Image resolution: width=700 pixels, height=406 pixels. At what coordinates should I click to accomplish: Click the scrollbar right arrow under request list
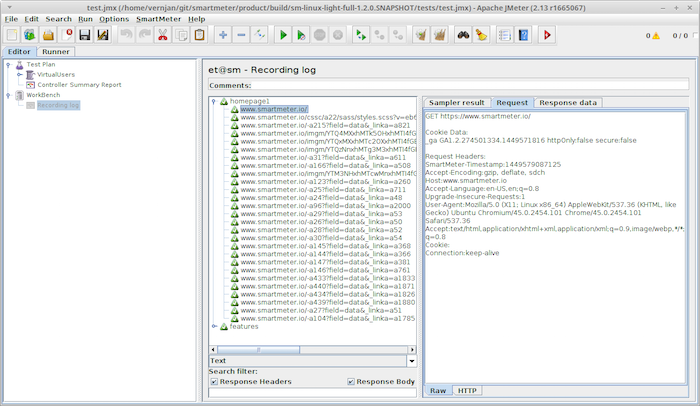(412, 350)
